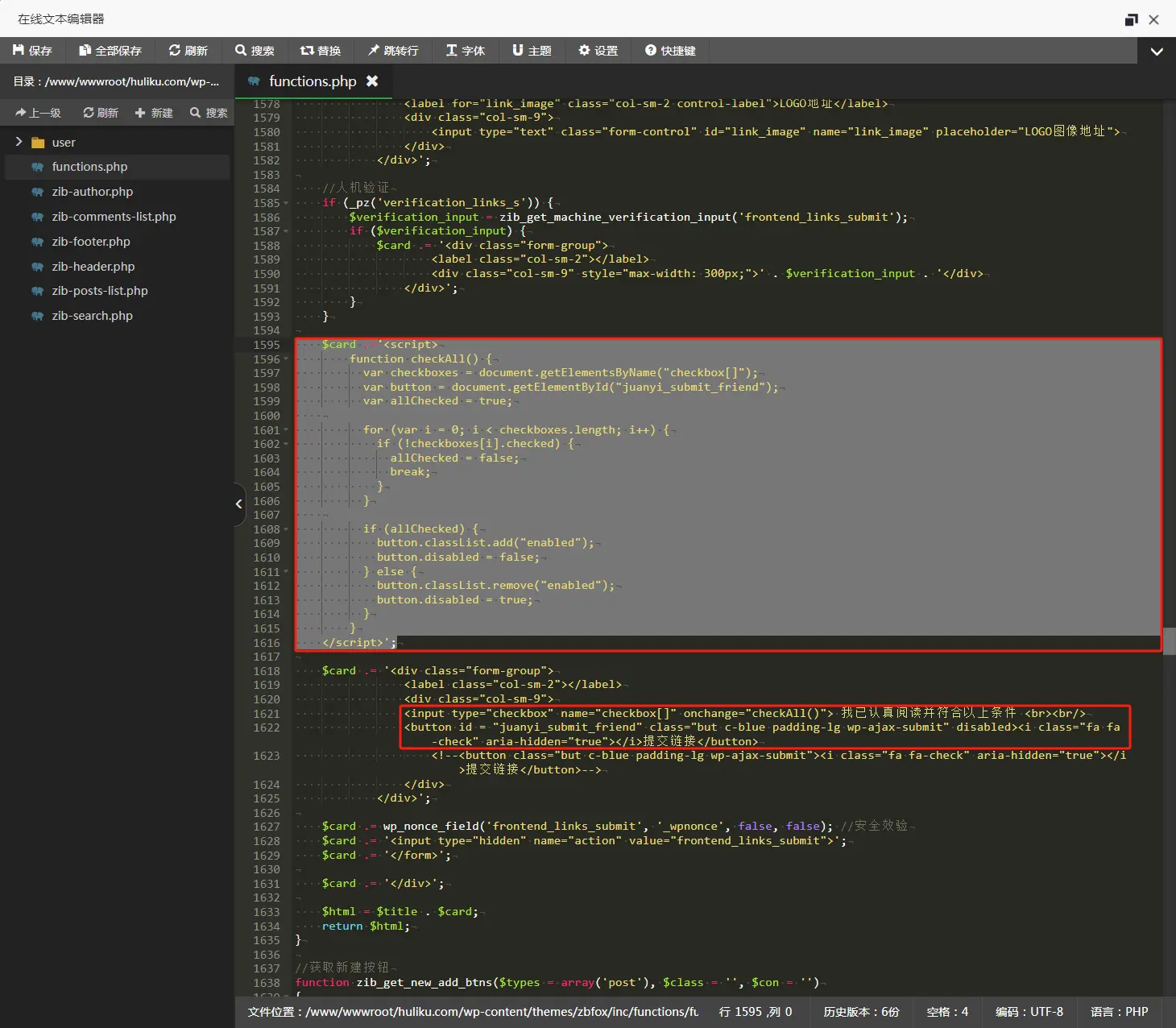Fold the for loop at line 1601
The width and height of the screenshot is (1176, 1028).
tap(286, 430)
